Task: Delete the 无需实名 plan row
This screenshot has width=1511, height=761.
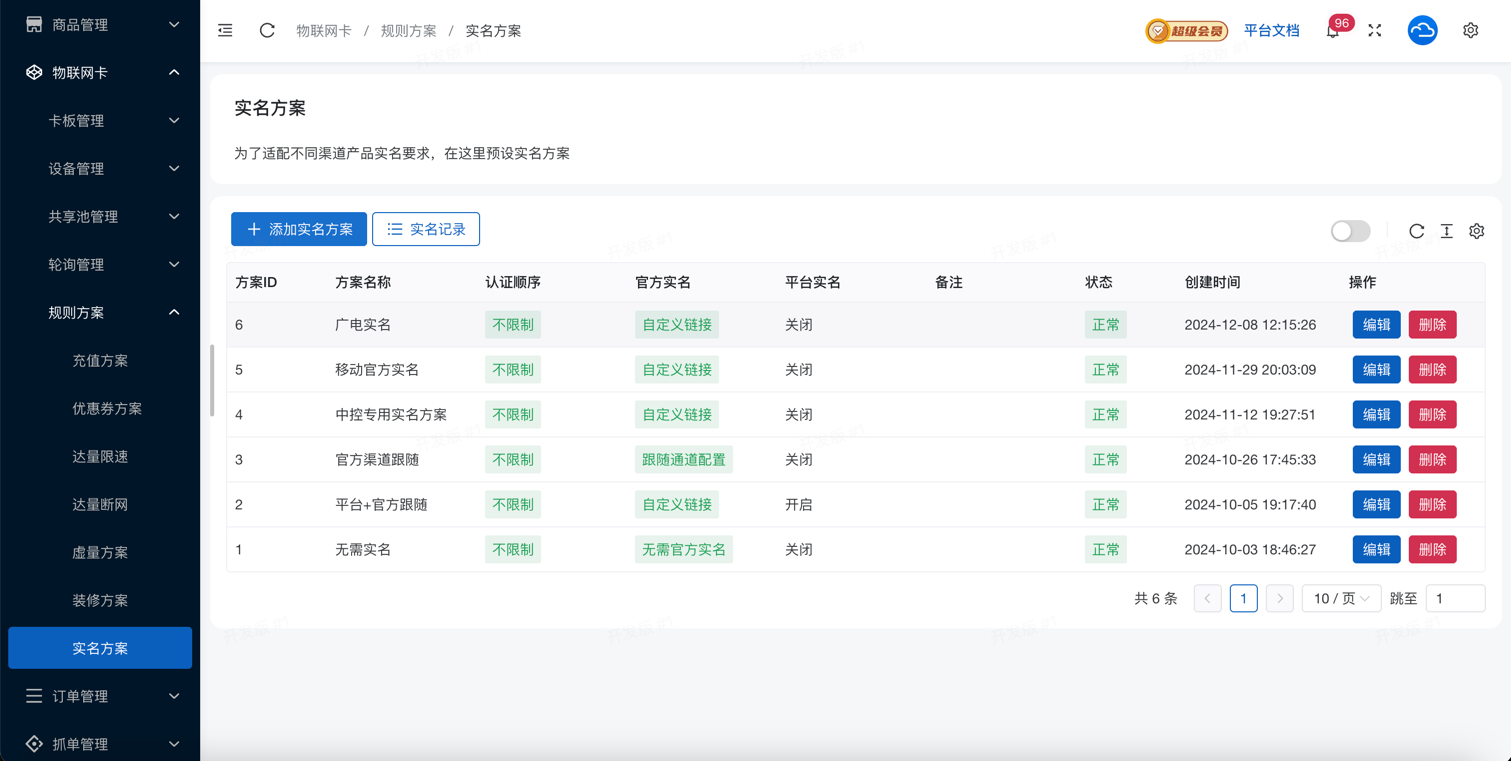Action: pyautogui.click(x=1432, y=550)
